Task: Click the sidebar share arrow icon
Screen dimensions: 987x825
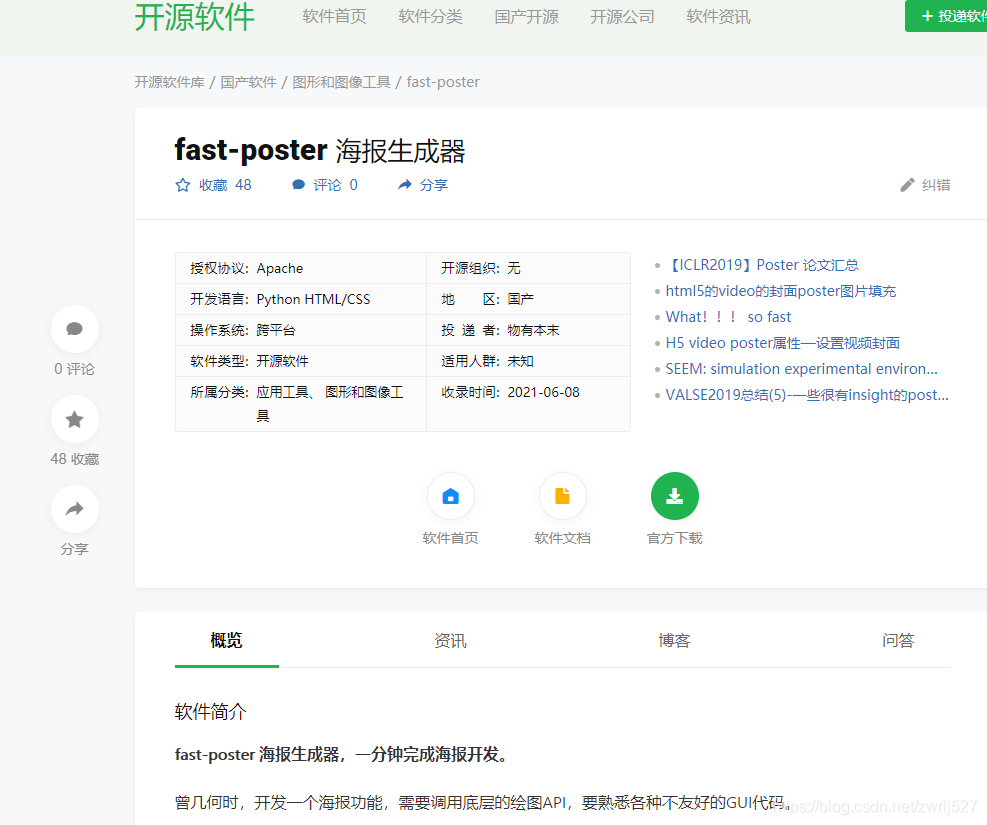Action: pyautogui.click(x=74, y=509)
